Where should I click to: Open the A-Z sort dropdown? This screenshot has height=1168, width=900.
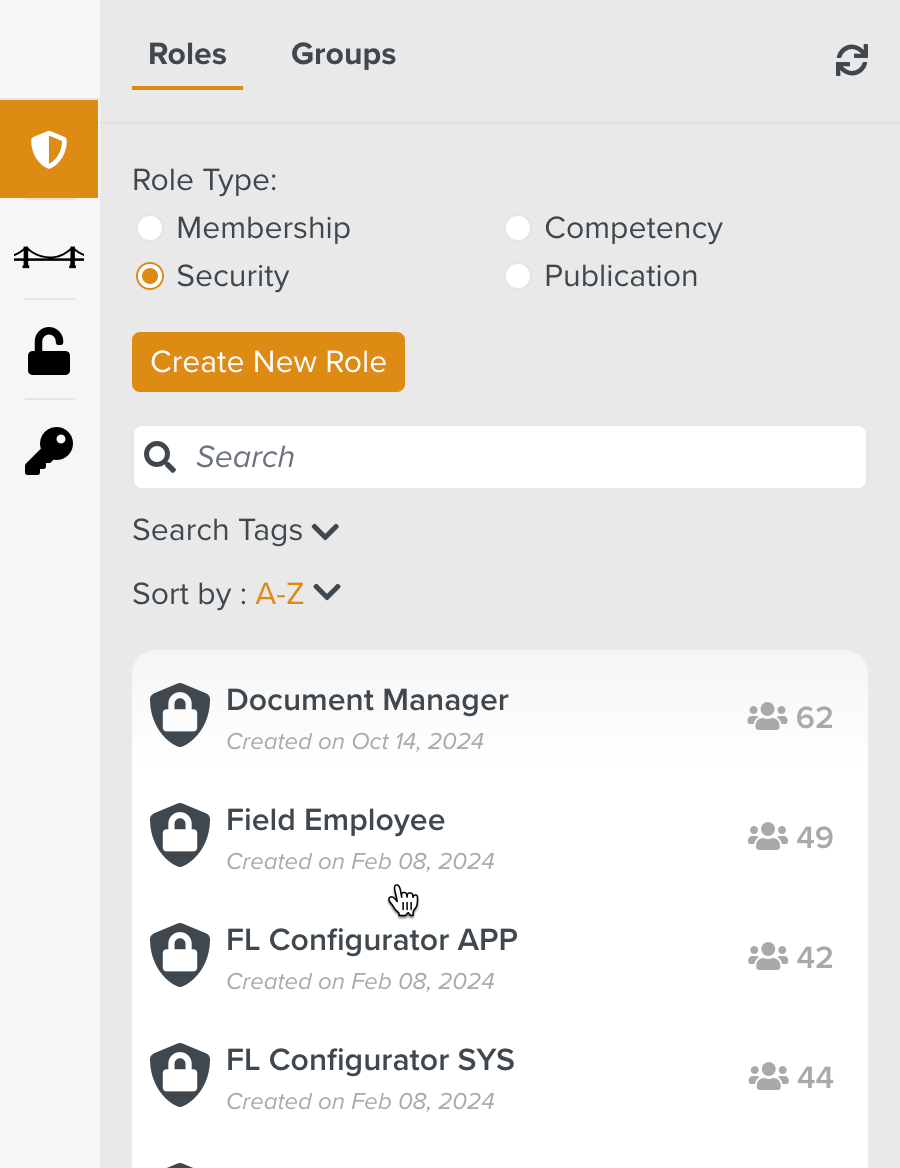pos(279,592)
